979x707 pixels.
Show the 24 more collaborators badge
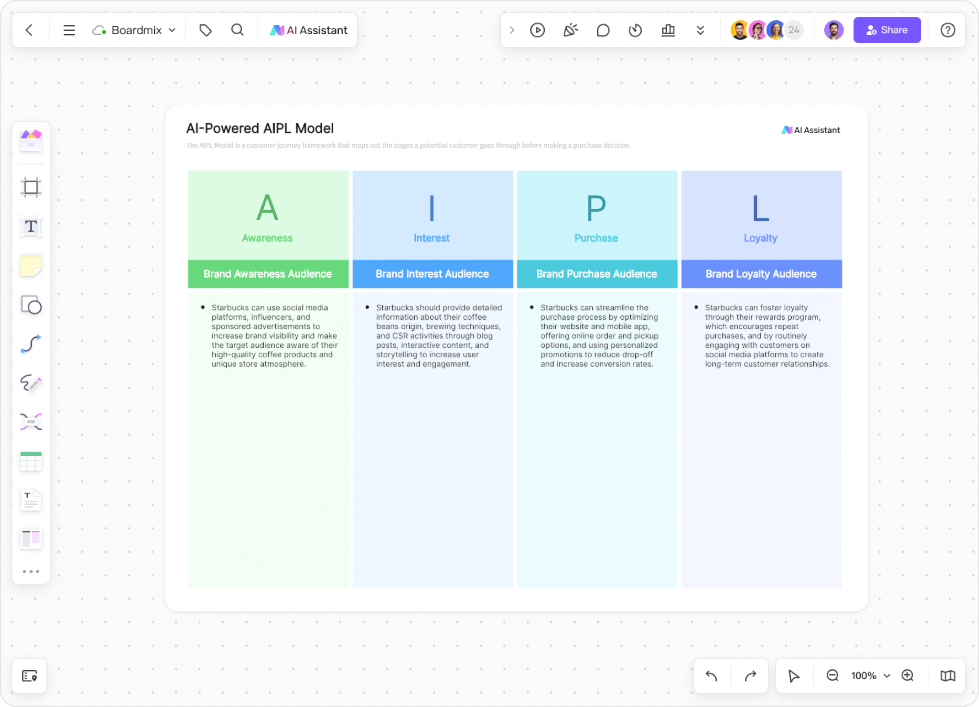coord(794,30)
